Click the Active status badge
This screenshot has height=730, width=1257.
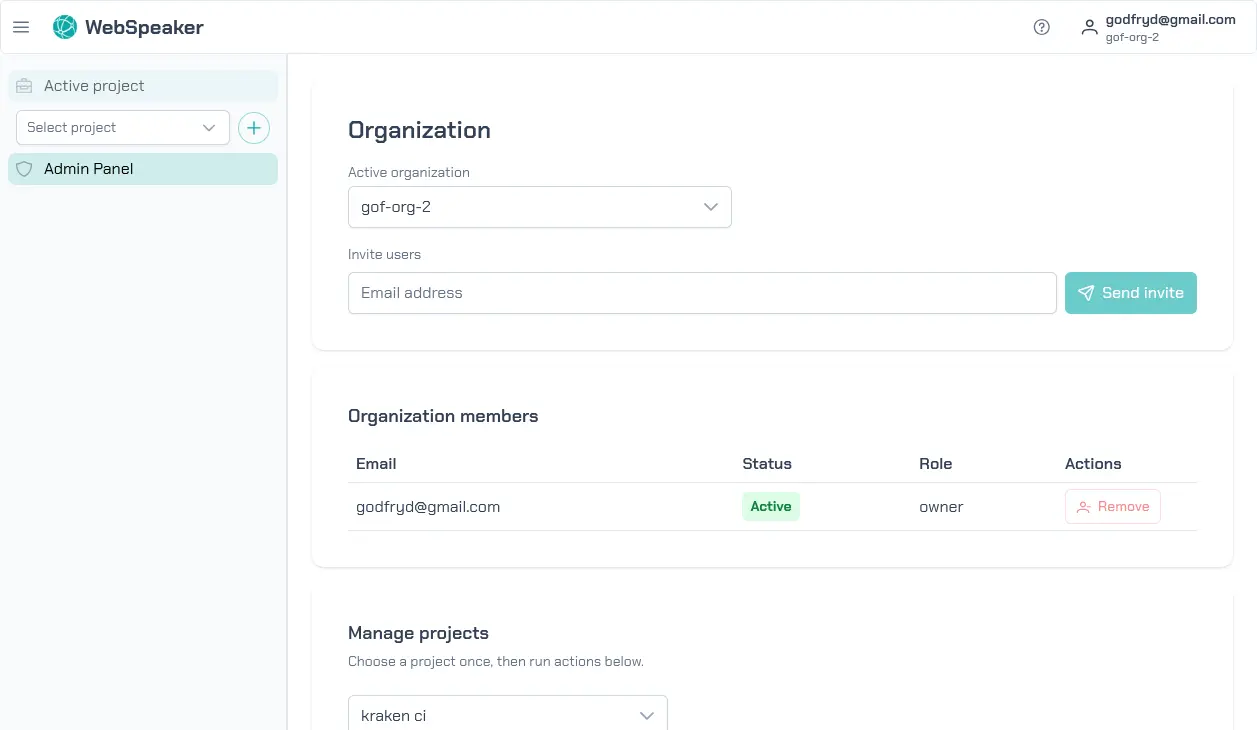coord(770,506)
